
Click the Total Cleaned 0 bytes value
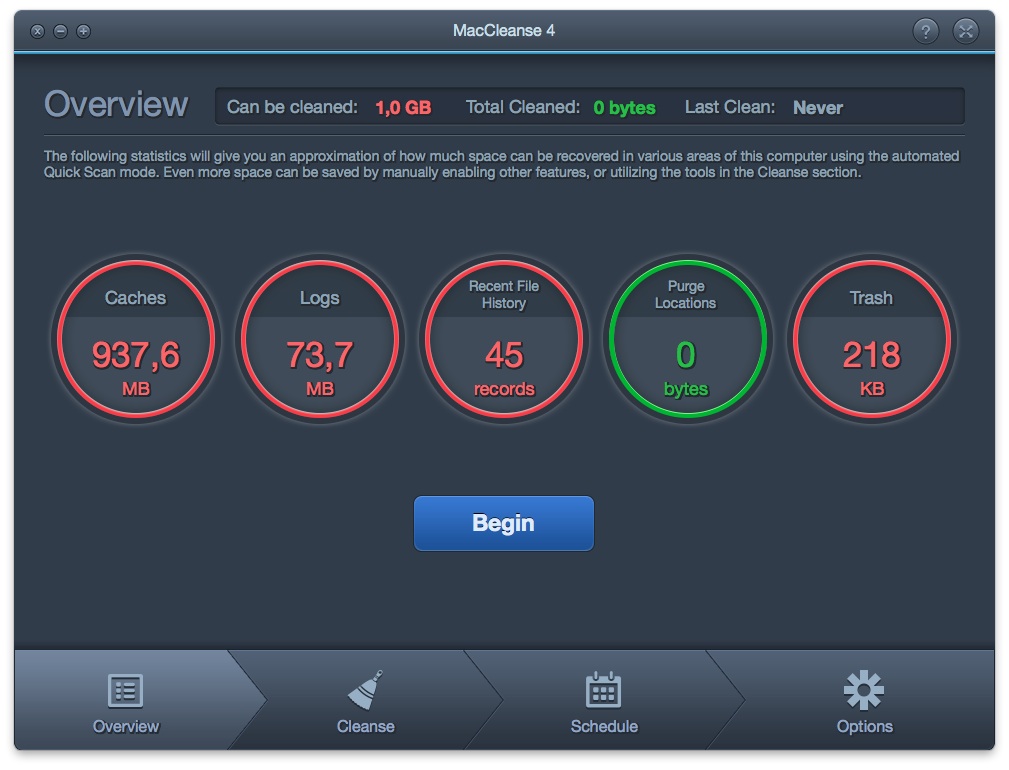click(624, 108)
